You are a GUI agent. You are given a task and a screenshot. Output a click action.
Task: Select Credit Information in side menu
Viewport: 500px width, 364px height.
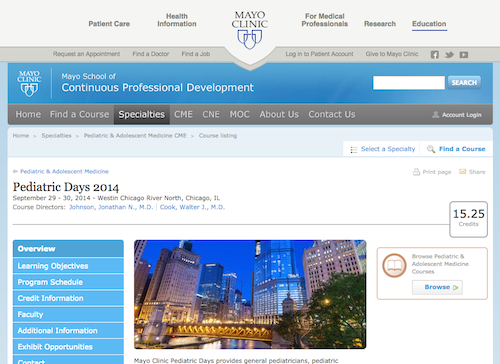(x=68, y=298)
